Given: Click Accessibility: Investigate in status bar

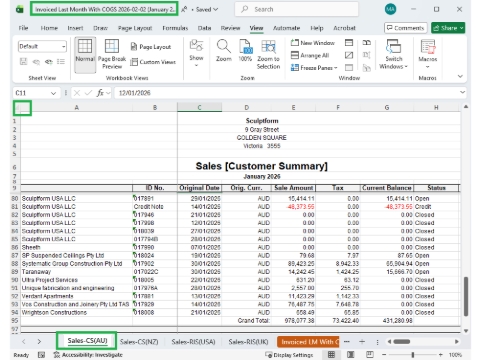Looking at the screenshot, I should 88,355.
